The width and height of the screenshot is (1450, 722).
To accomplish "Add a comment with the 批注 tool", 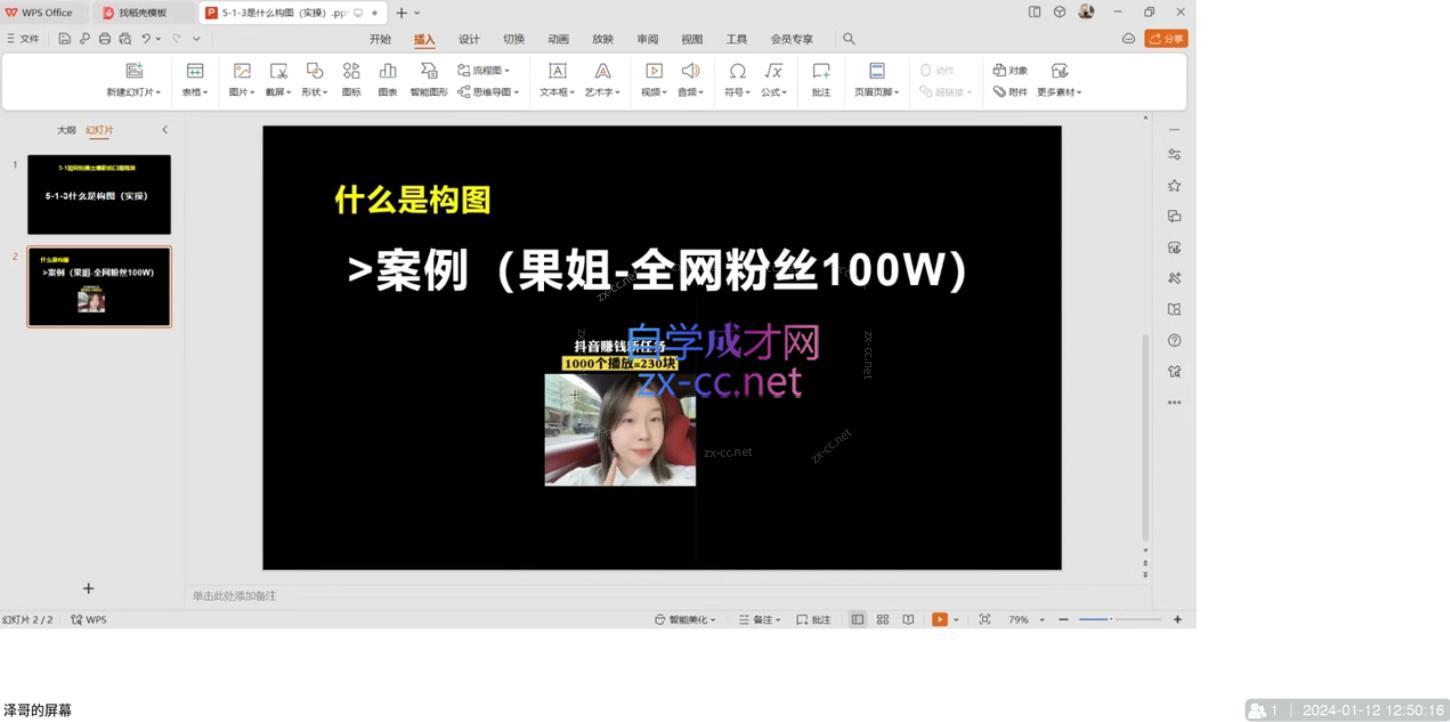I will click(820, 80).
